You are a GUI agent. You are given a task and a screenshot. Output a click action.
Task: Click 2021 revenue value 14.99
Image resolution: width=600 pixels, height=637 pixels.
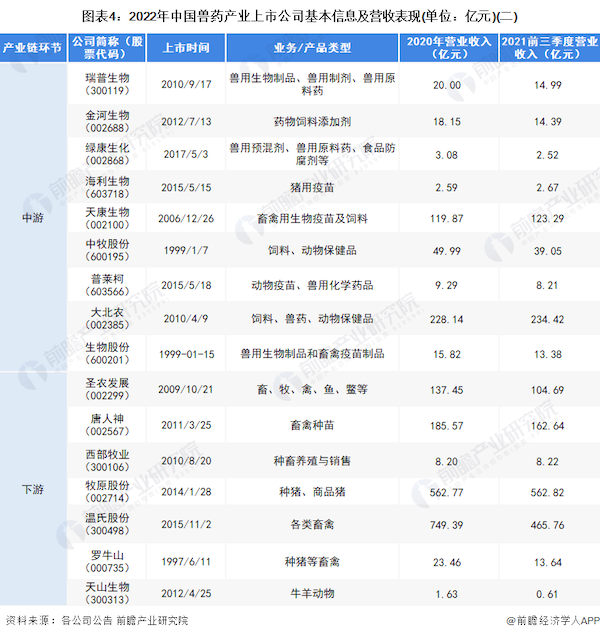click(x=548, y=85)
